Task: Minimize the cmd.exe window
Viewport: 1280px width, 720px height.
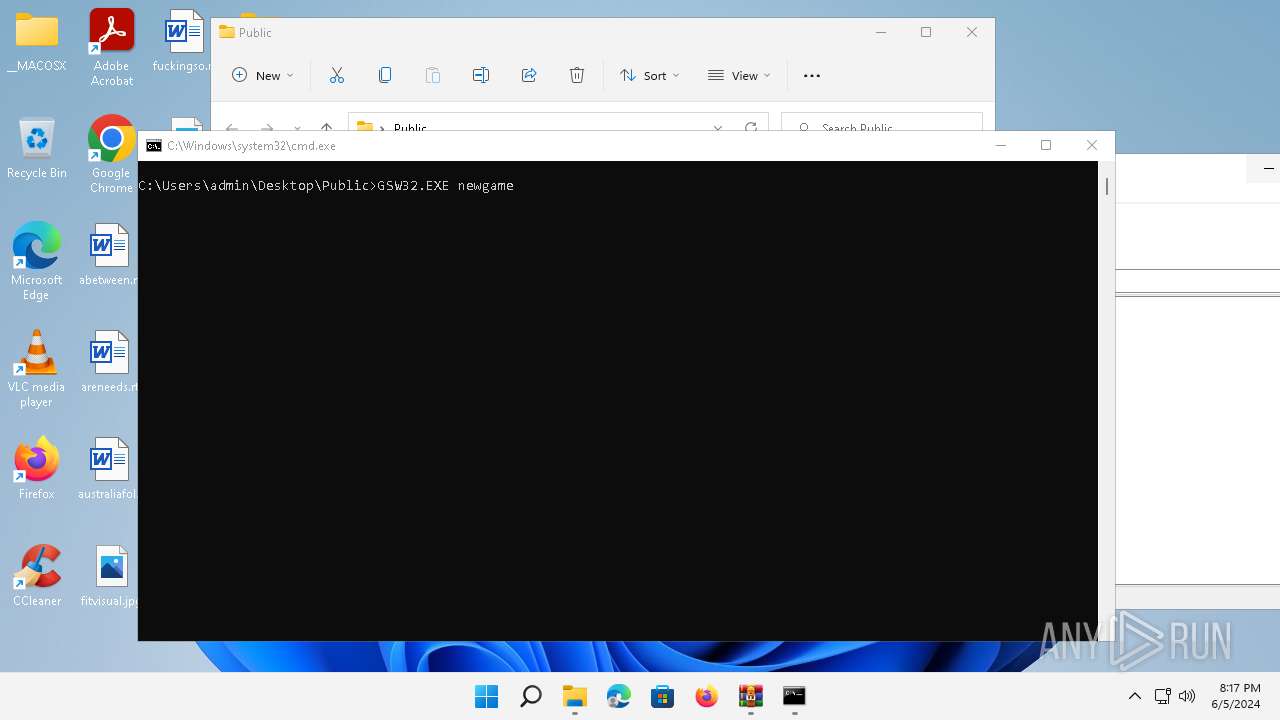Action: coord(1000,145)
